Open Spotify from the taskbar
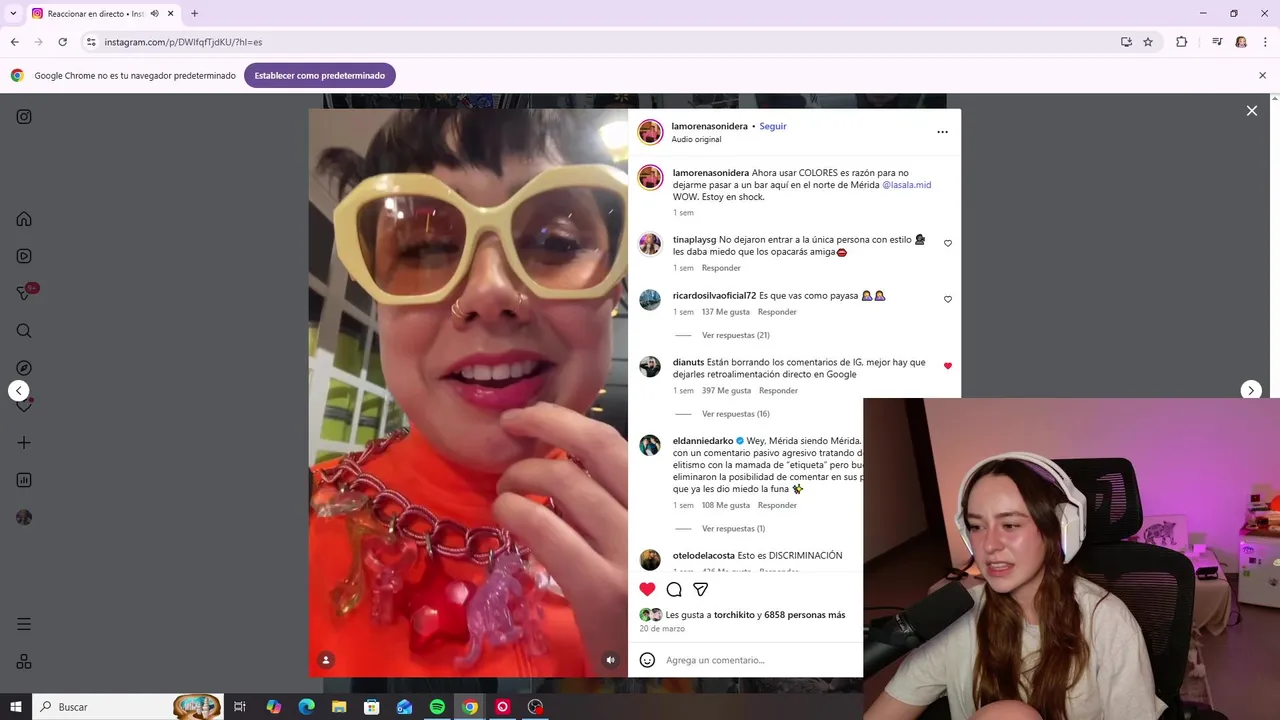Screen dimensions: 1280x720 click(x=437, y=707)
